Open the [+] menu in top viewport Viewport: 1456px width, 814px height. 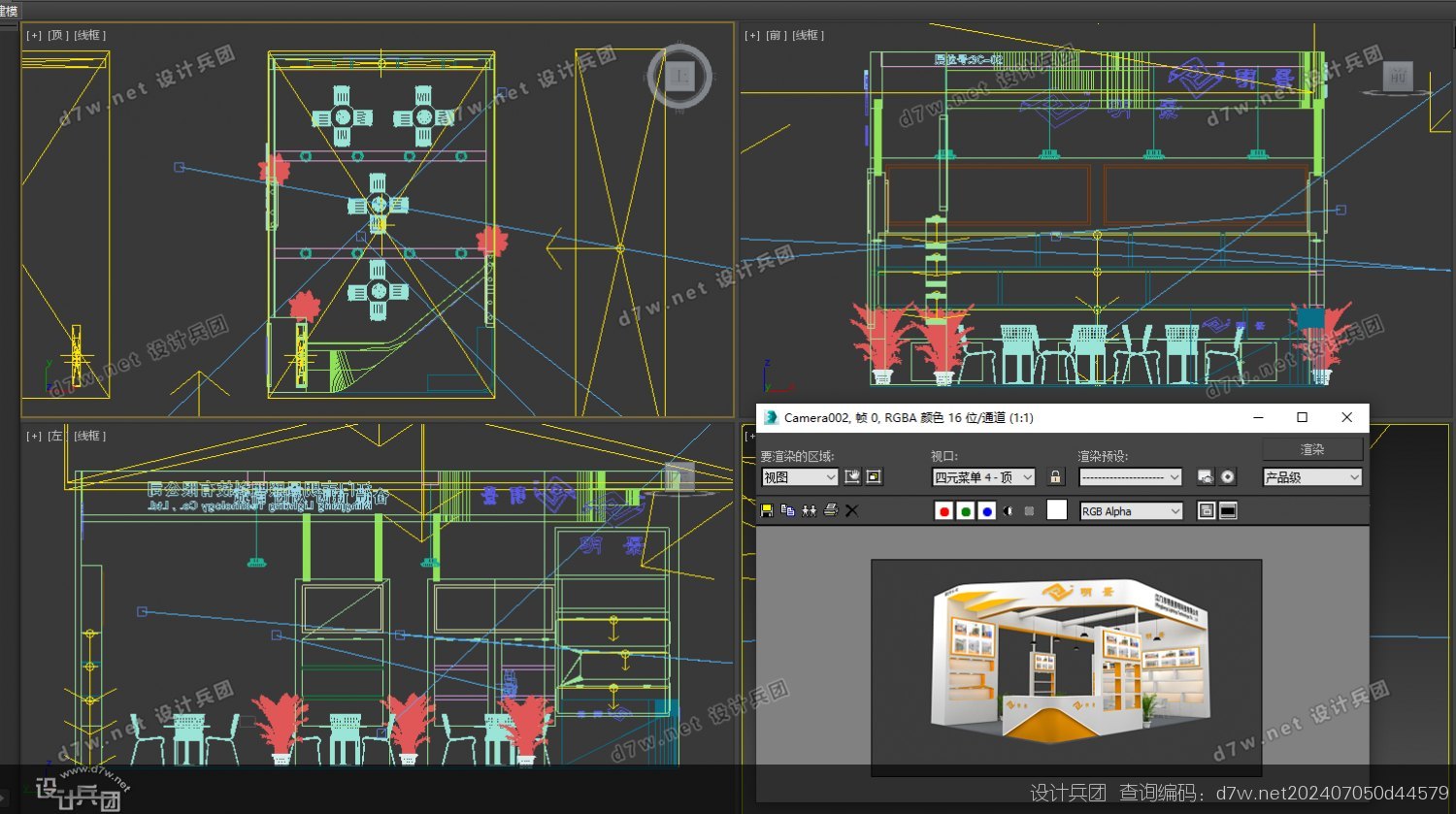pyautogui.click(x=34, y=35)
